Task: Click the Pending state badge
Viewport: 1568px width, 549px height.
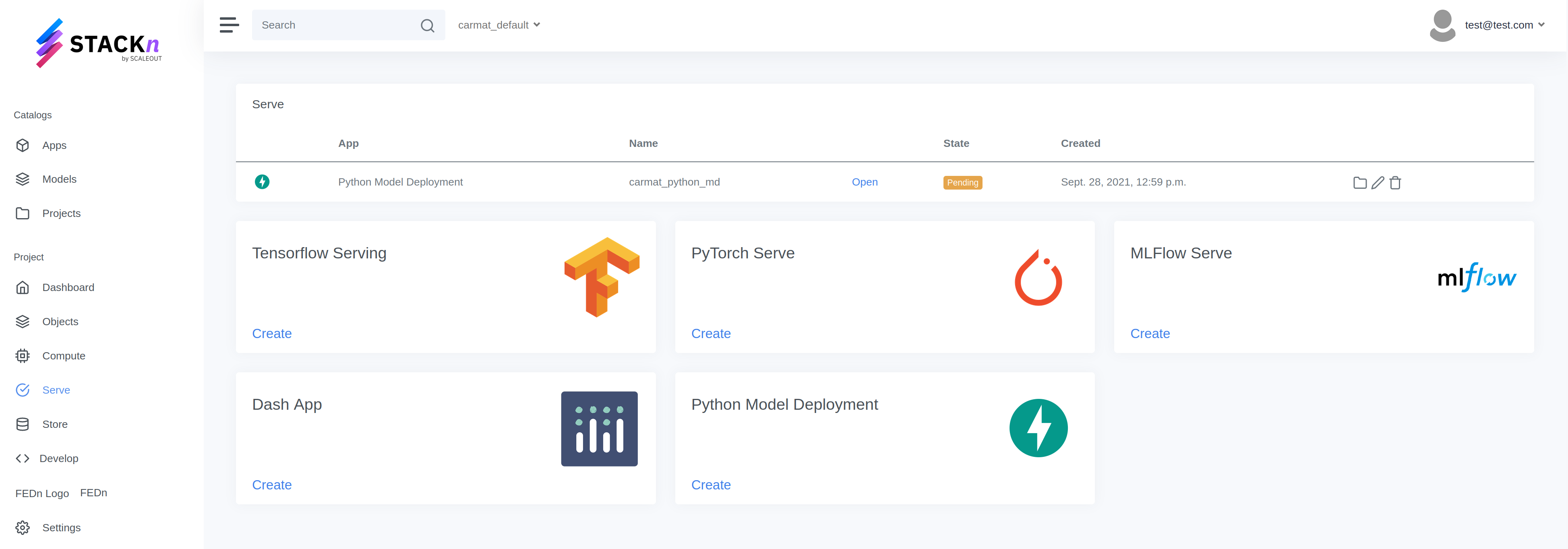Action: [x=962, y=182]
